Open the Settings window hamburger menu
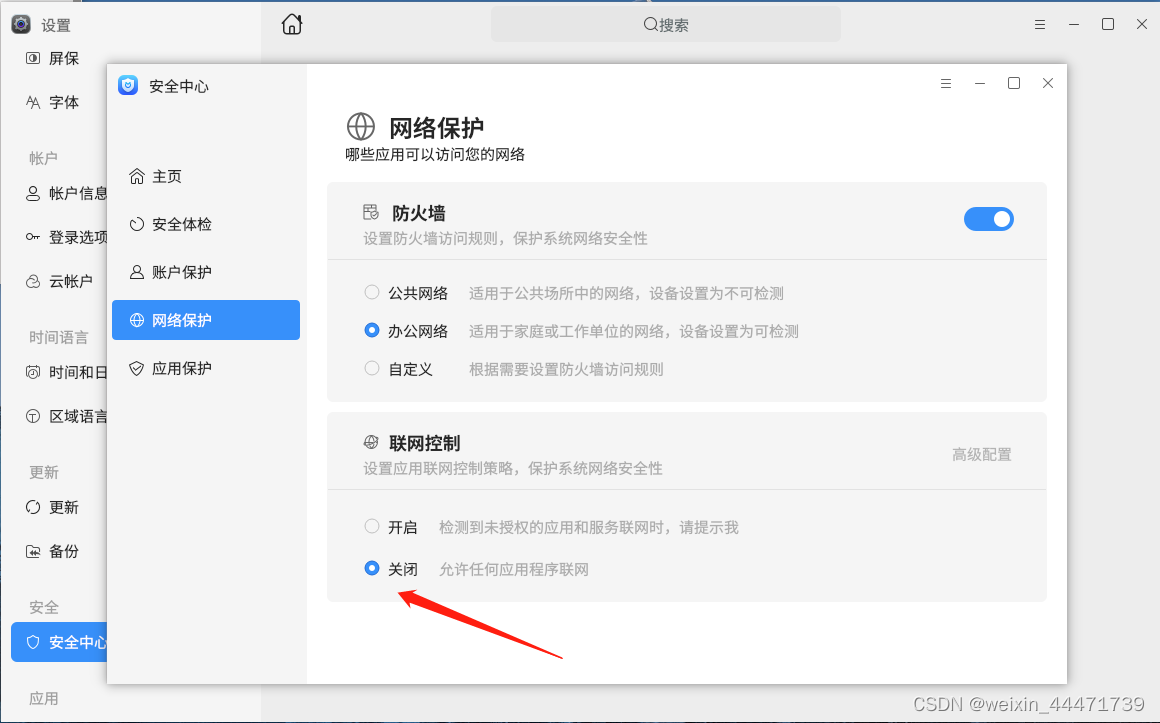The image size is (1160, 723). point(1040,23)
